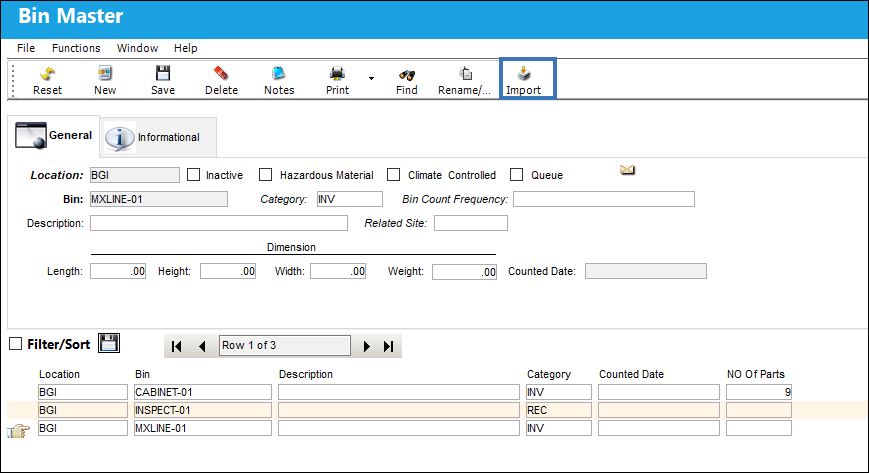The image size is (869, 473).
Task: Select the INSPECT-01 bin cell
Action: [x=203, y=410]
